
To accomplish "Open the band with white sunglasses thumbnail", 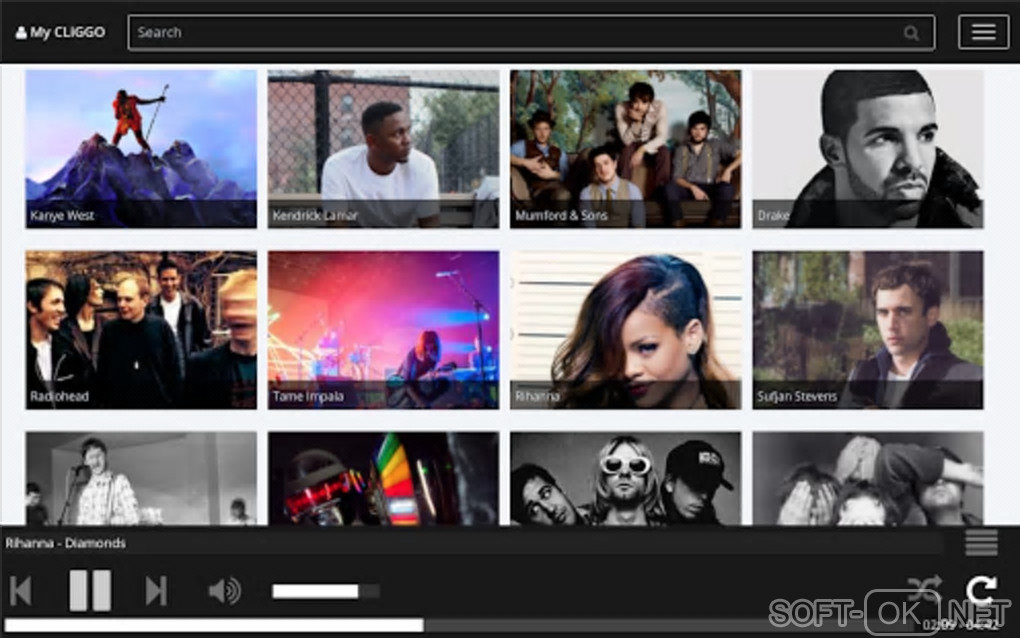I will pyautogui.click(x=625, y=478).
